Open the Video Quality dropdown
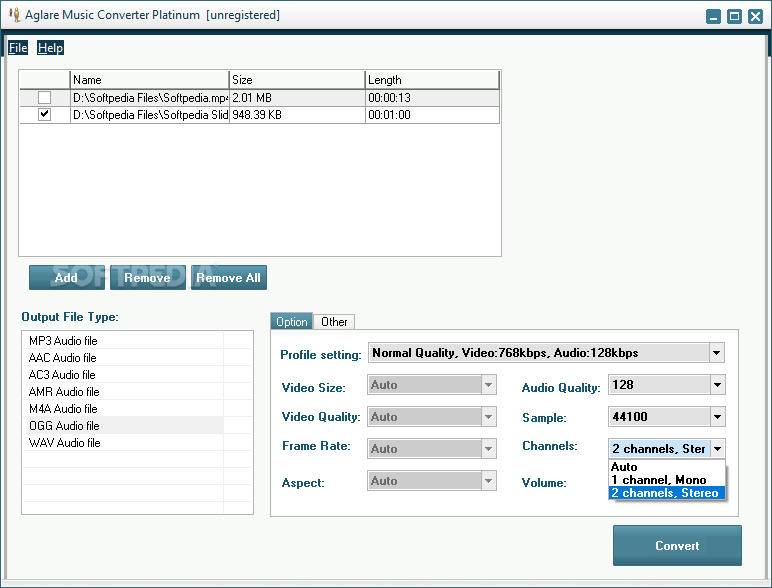Viewport: 772px width, 588px height. pyautogui.click(x=488, y=417)
